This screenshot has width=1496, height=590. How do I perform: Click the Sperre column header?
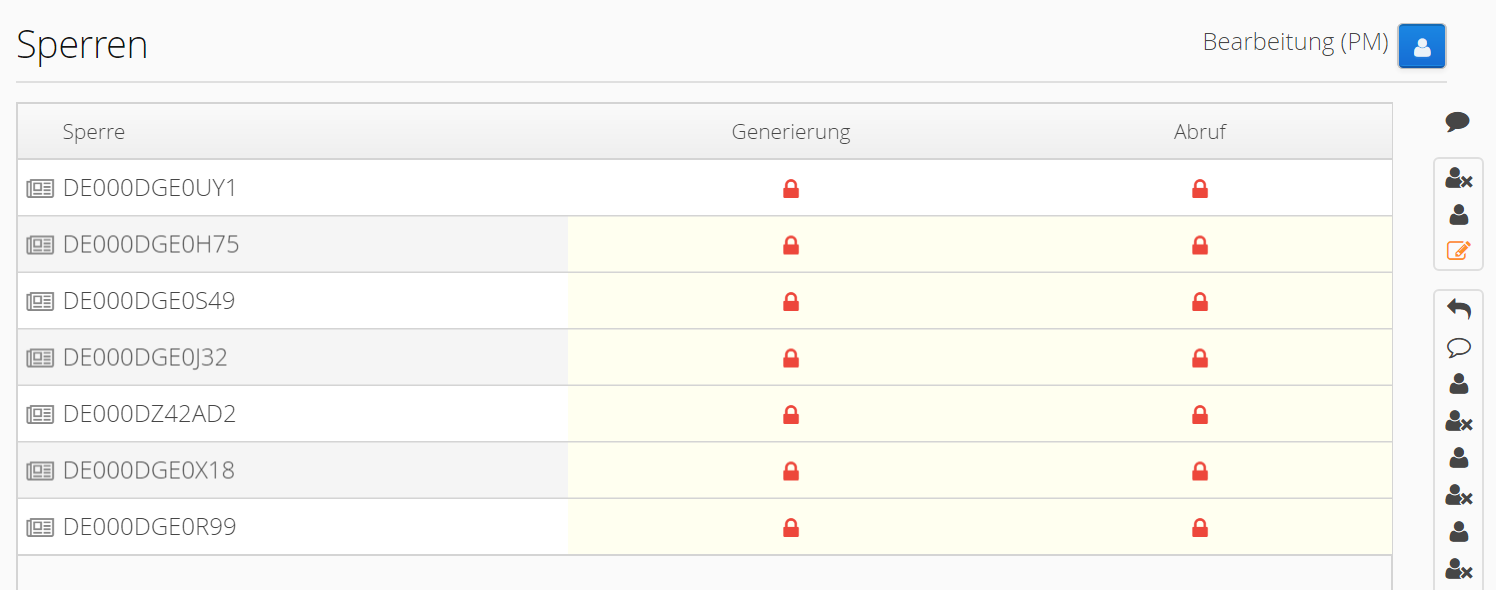[94, 132]
